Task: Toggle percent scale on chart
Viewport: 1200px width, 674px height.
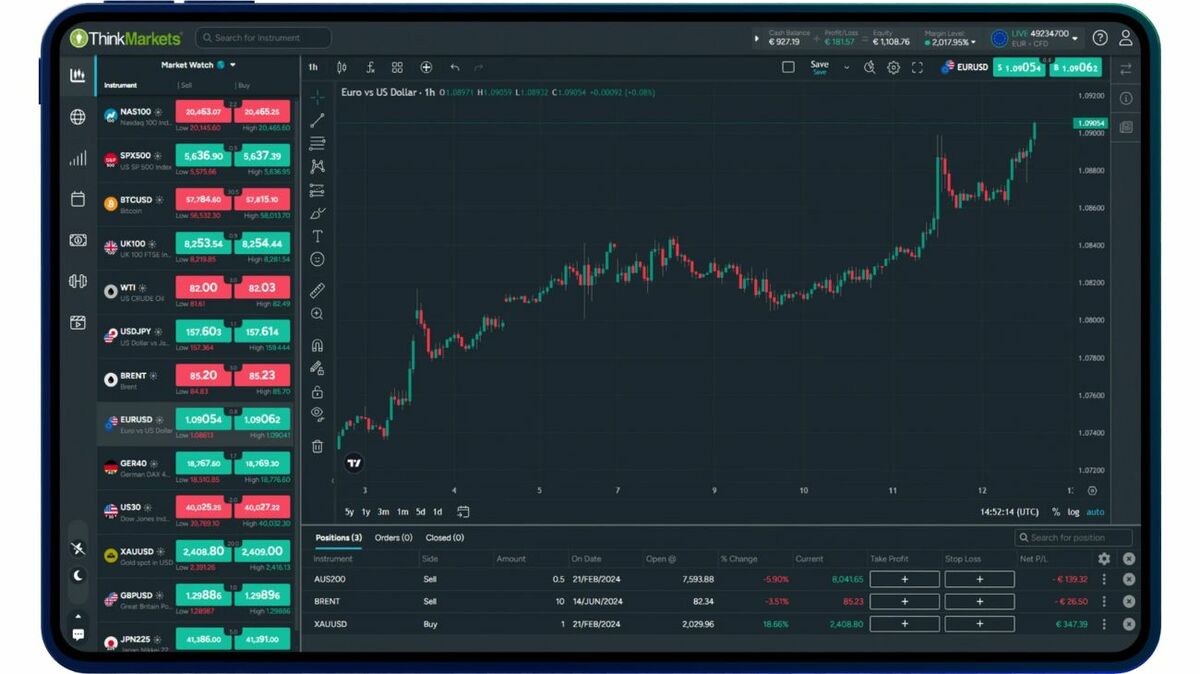Action: point(1055,512)
